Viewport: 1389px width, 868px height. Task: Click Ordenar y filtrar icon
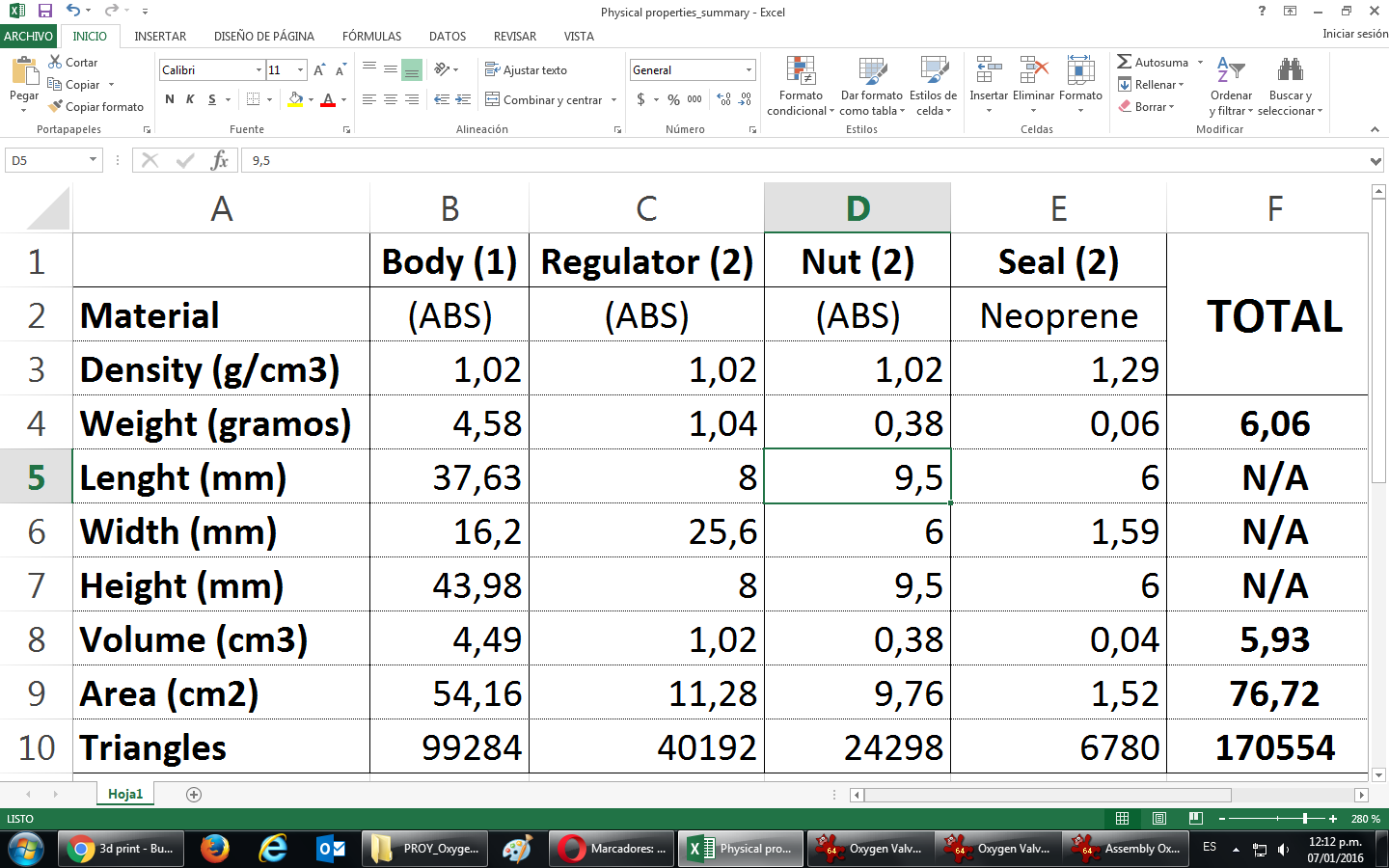(x=1231, y=71)
